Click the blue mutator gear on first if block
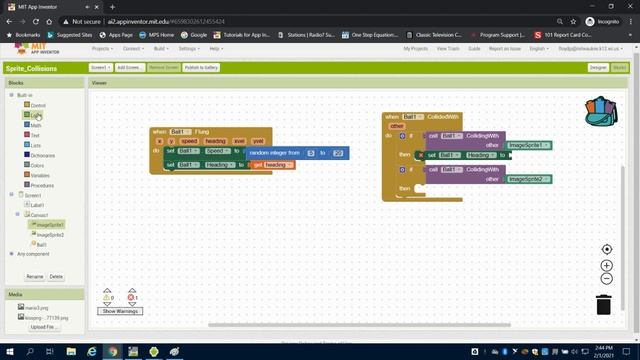The width and height of the screenshot is (640, 360). tap(402, 136)
